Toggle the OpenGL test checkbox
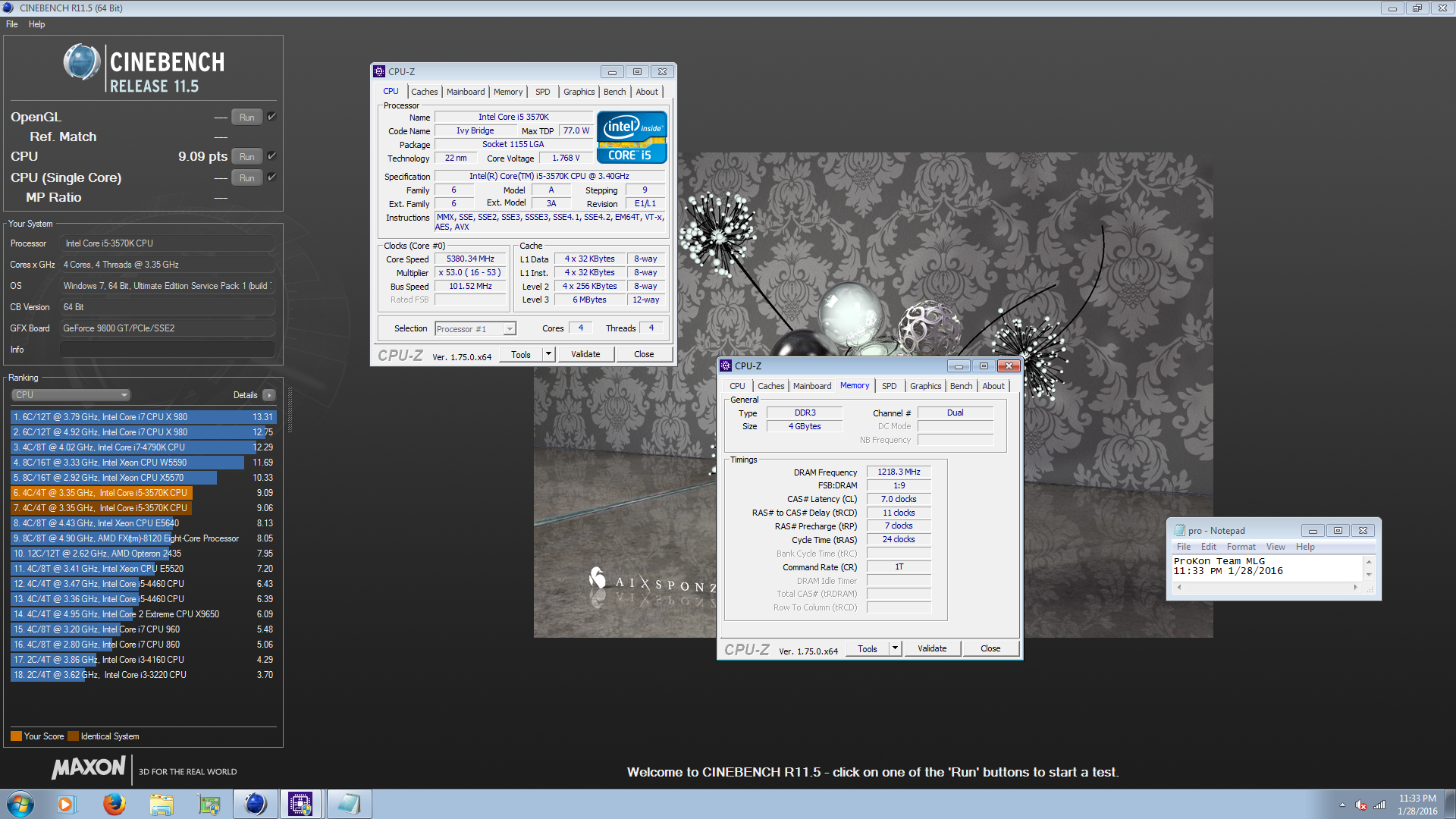 click(x=271, y=117)
